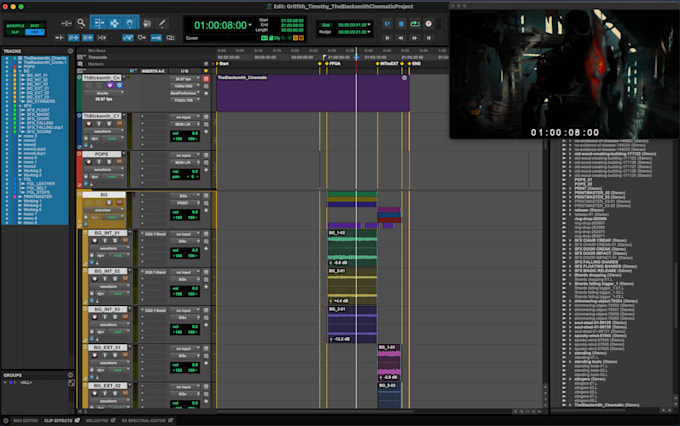The width and height of the screenshot is (680, 426).
Task: Click the horizontal zoom arrows icon
Action: [x=66, y=23]
